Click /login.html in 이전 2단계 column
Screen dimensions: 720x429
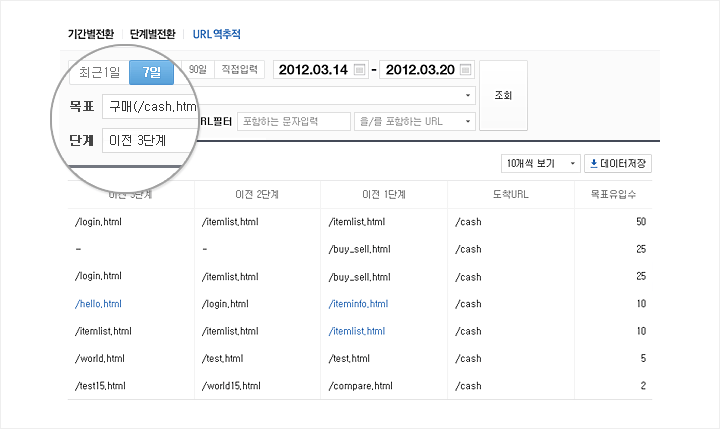225,304
